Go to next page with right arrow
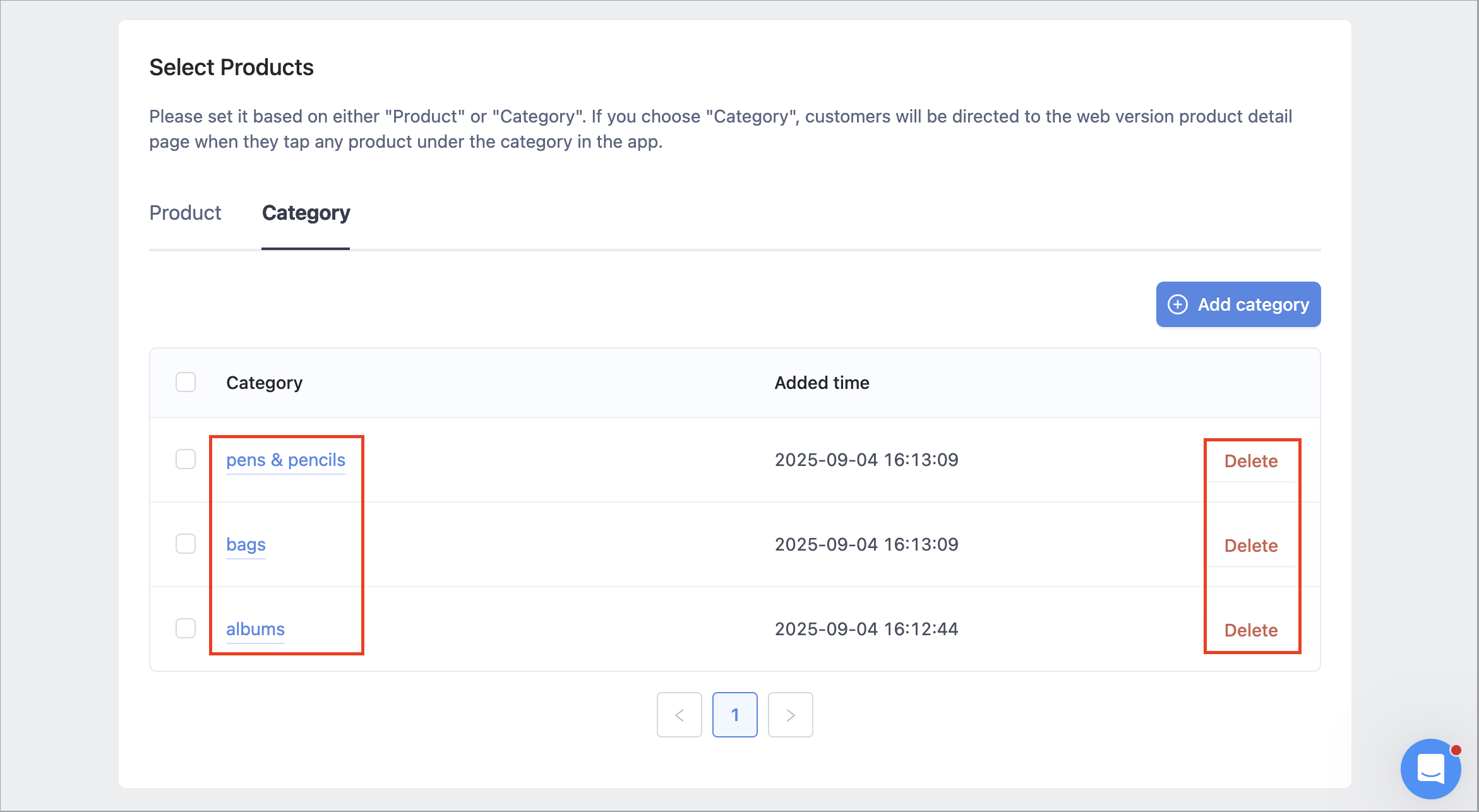1479x812 pixels. 791,715
